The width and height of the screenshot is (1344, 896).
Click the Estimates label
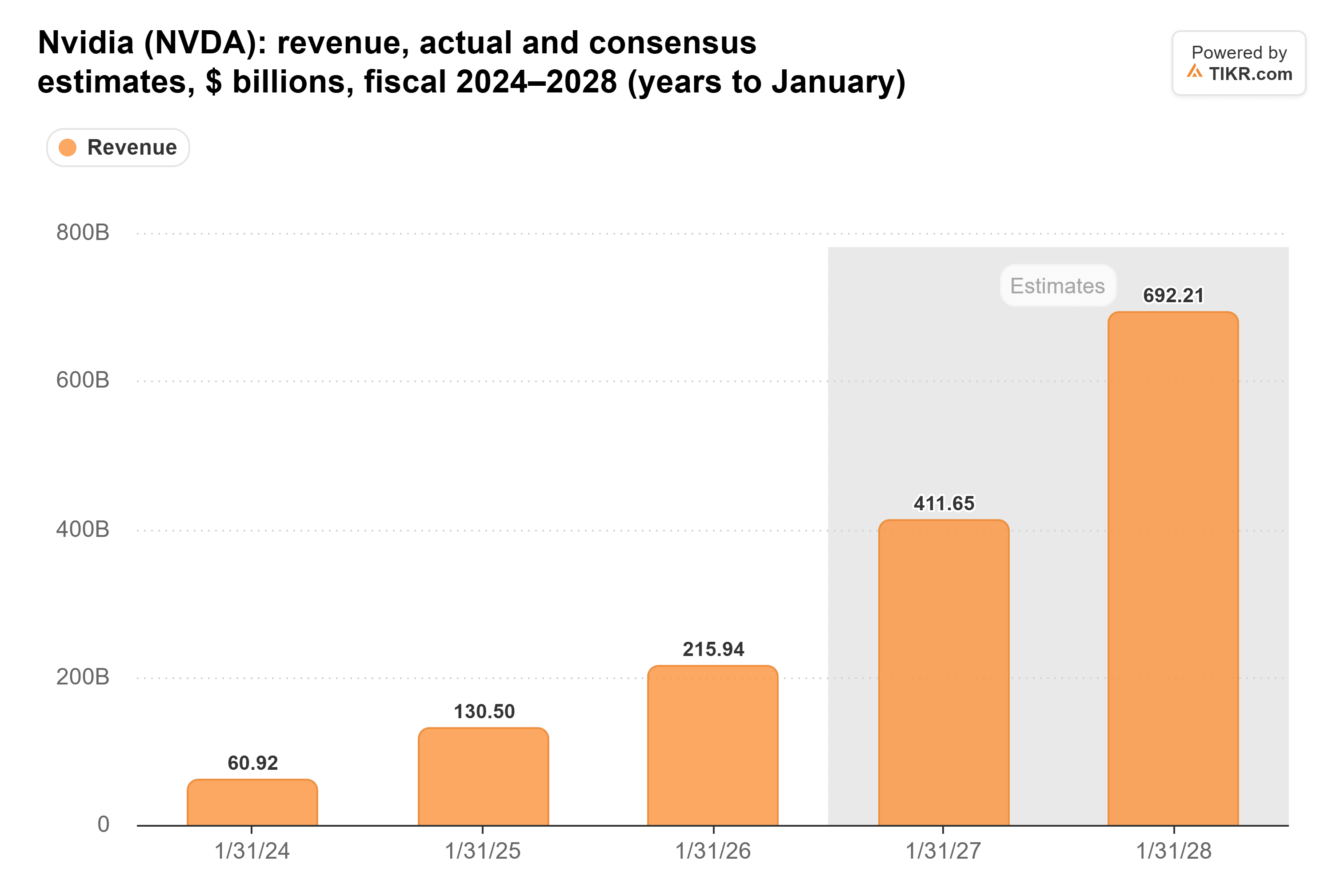[1057, 286]
